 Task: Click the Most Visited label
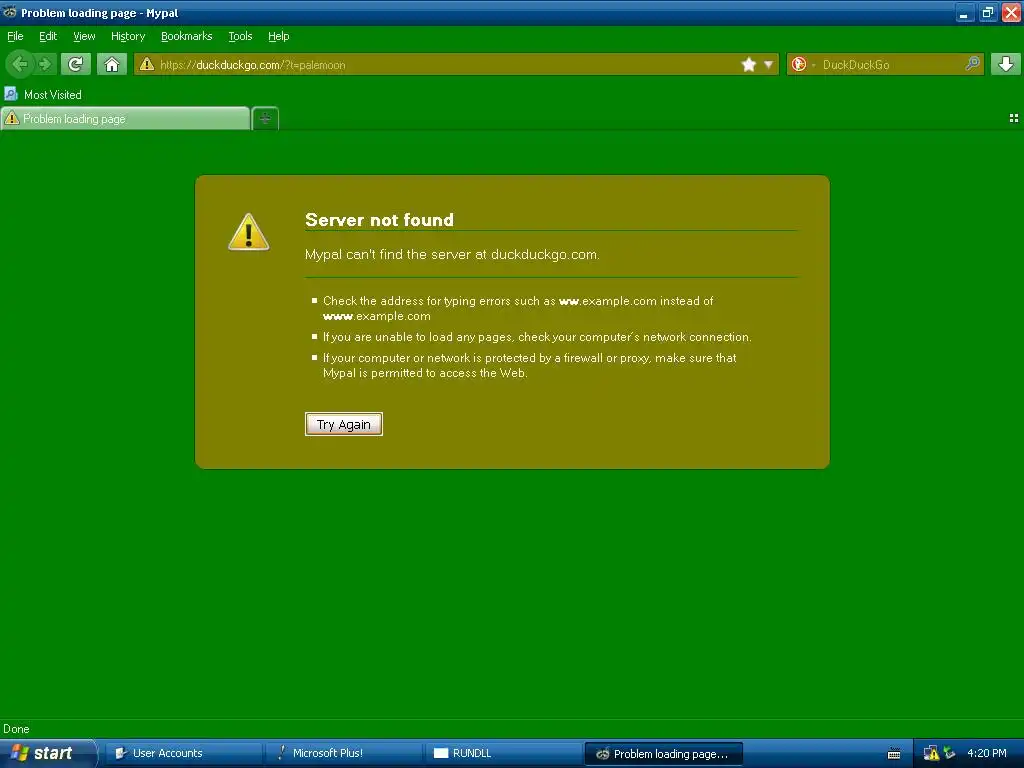pyautogui.click(x=53, y=94)
